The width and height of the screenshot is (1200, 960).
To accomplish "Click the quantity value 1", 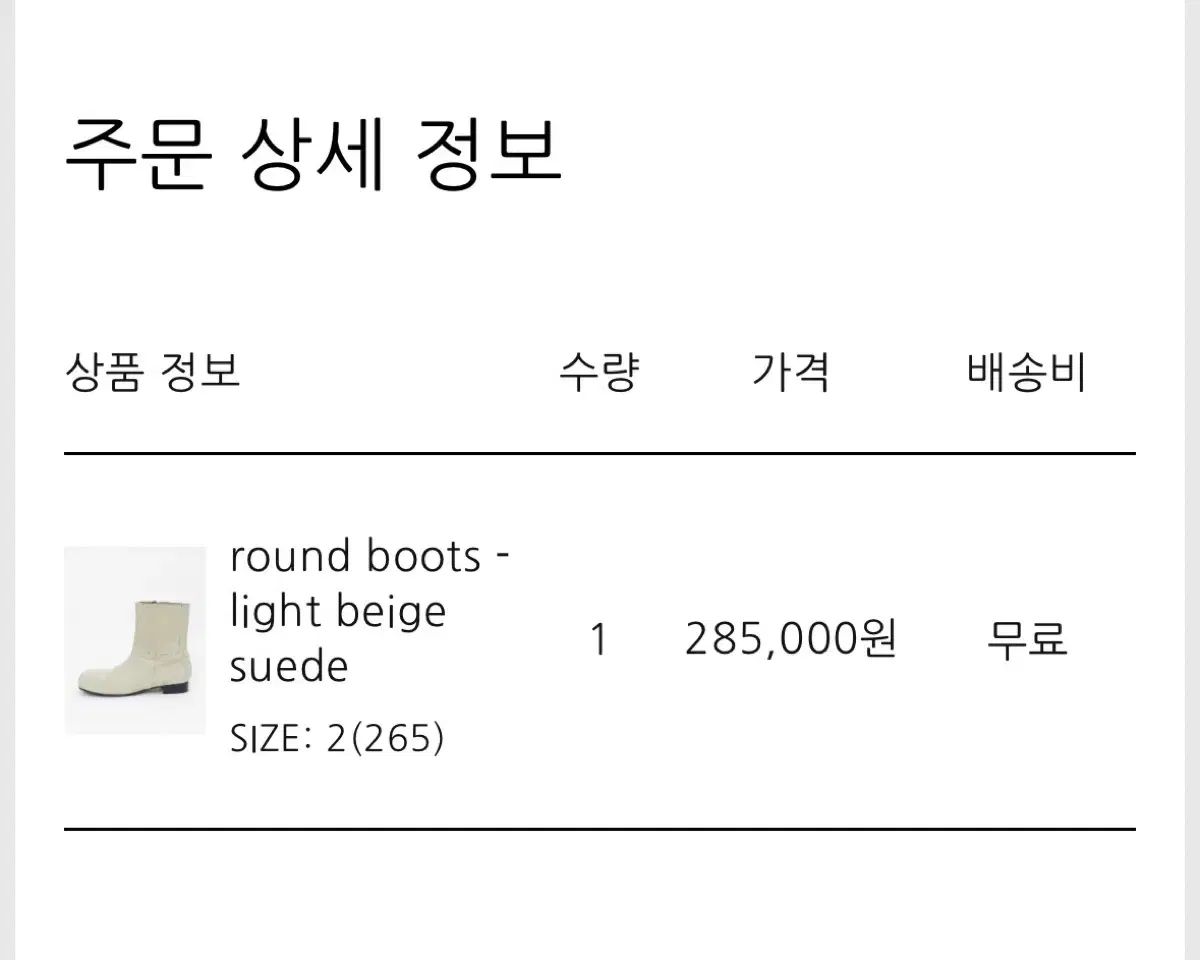I will (x=598, y=639).
